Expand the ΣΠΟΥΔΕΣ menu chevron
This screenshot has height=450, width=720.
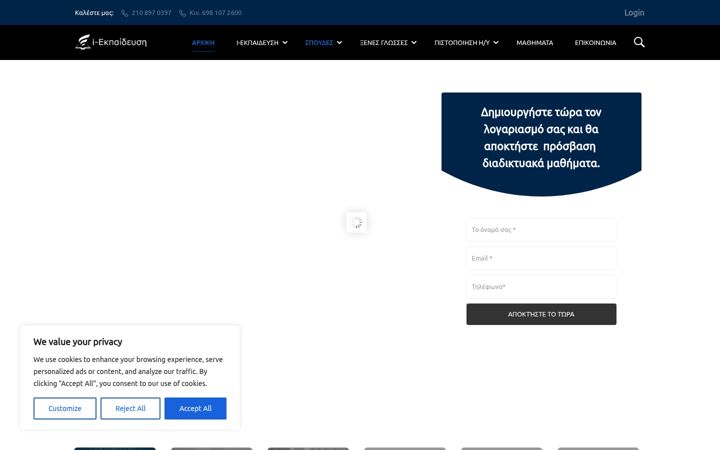pyautogui.click(x=339, y=43)
